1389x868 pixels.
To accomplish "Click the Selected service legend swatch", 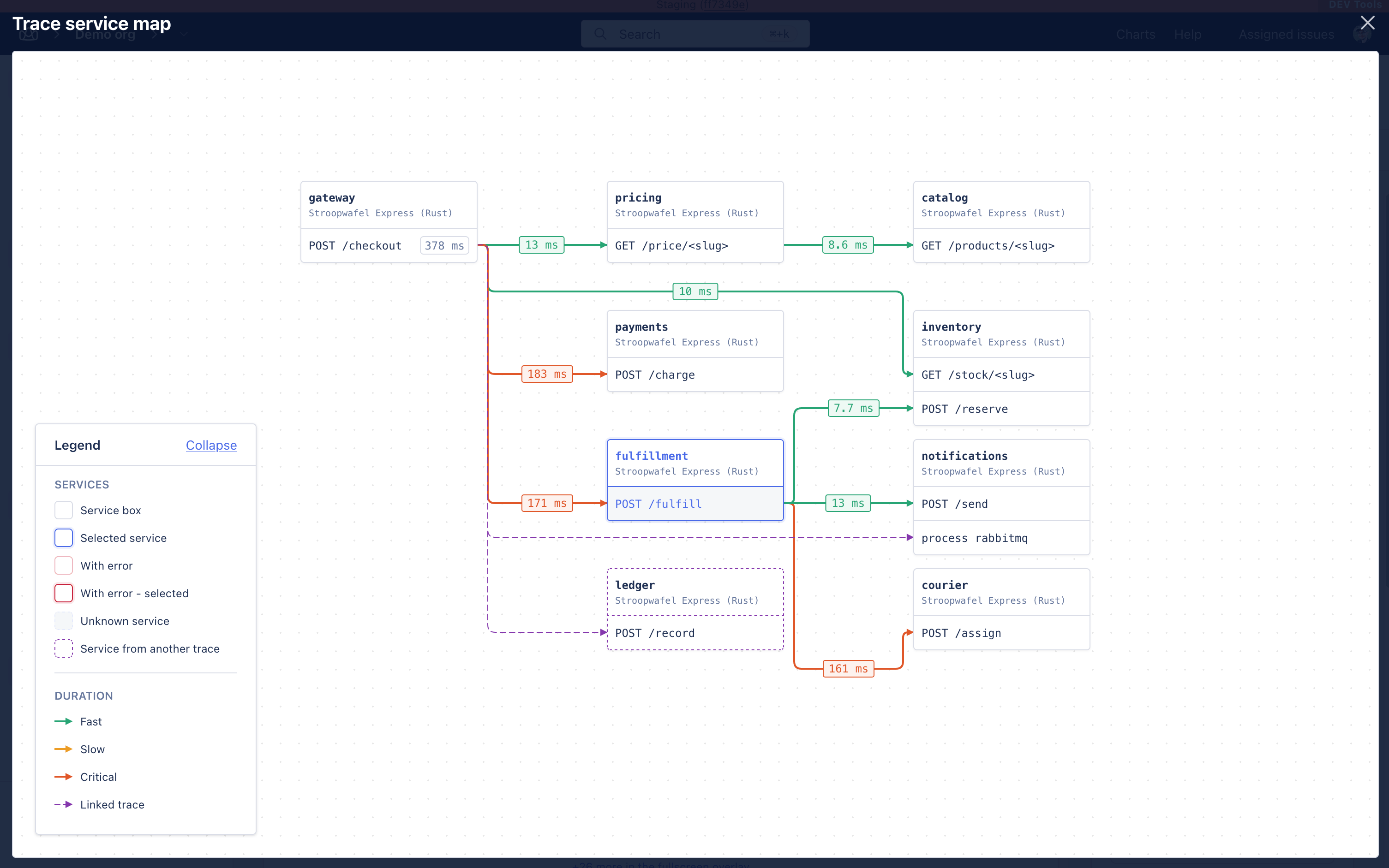I will point(64,538).
